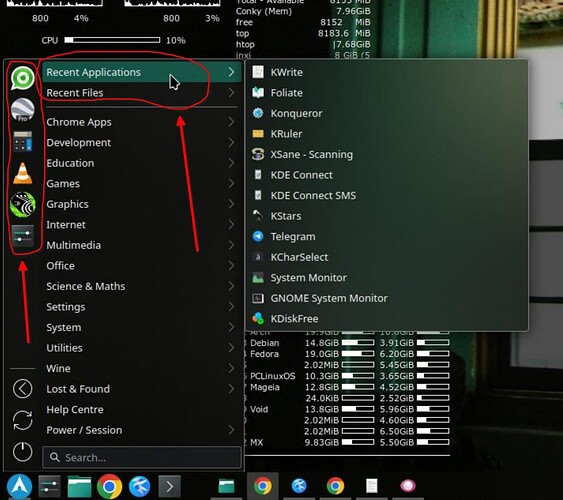563x500 pixels.
Task: Launch KCharSelect
Action: [386, 257]
